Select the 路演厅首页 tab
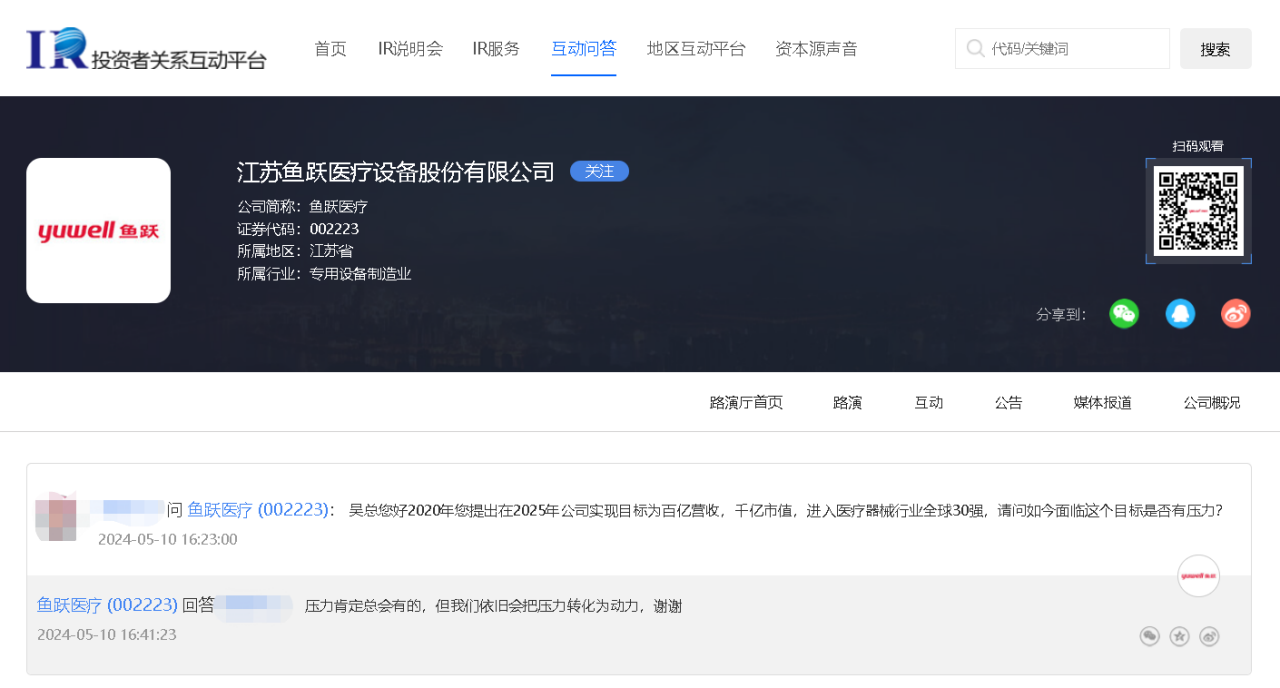The image size is (1280, 688). (746, 402)
